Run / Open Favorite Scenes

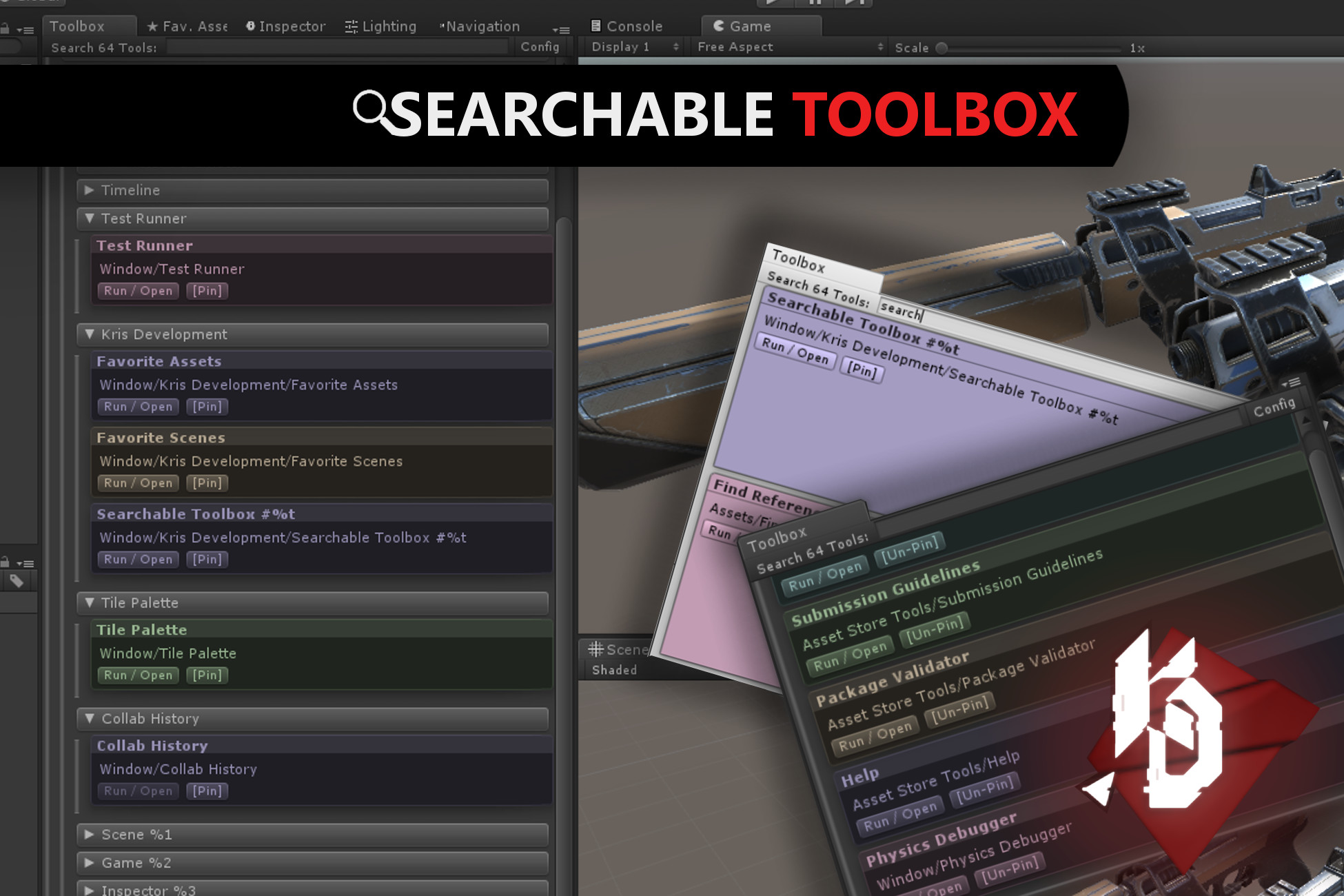pos(138,483)
